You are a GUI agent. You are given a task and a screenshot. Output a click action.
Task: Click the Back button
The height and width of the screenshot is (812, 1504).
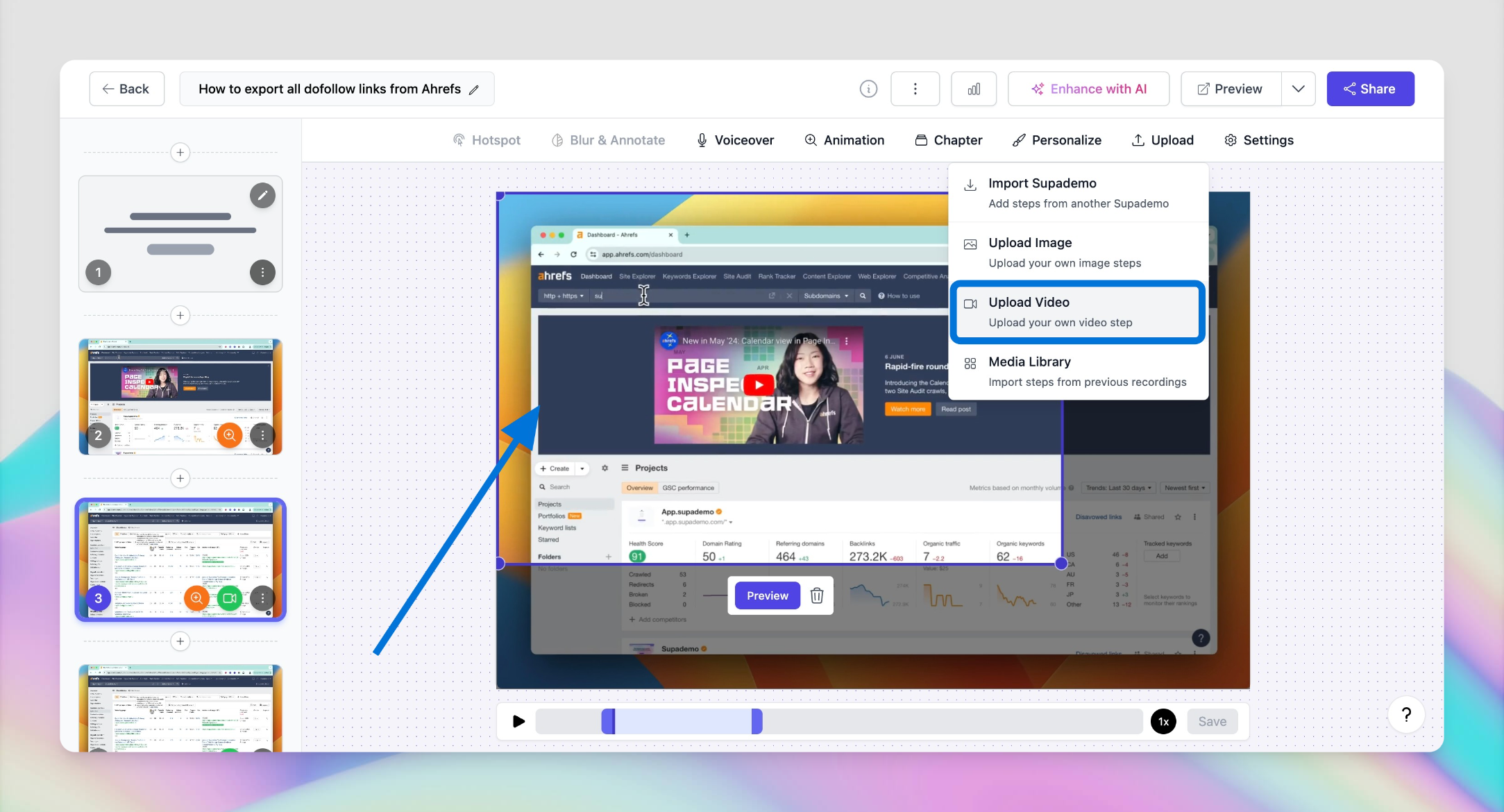pos(126,89)
